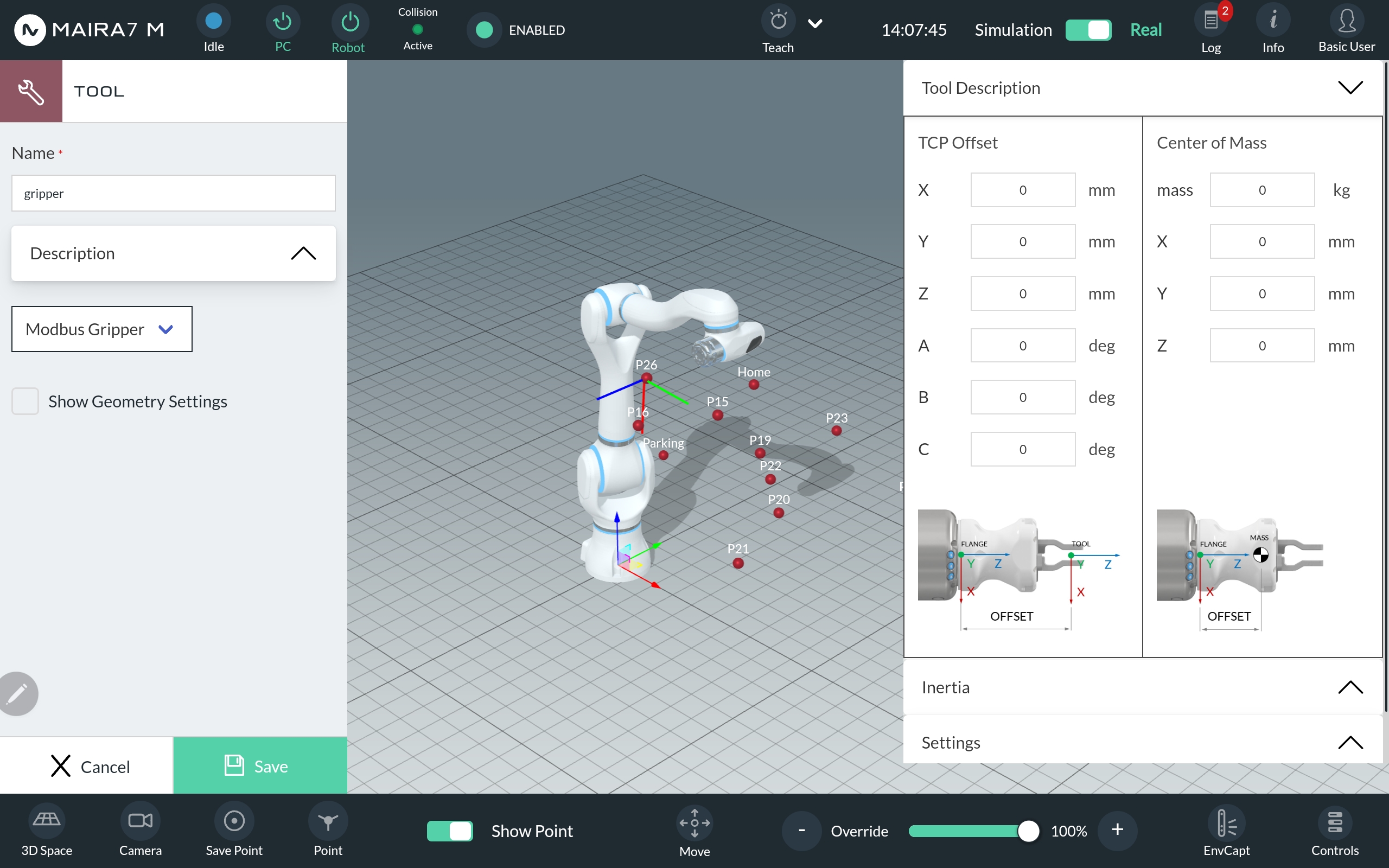The height and width of the screenshot is (868, 1389).
Task: Click the TCP Offset A field
Action: point(1023,346)
